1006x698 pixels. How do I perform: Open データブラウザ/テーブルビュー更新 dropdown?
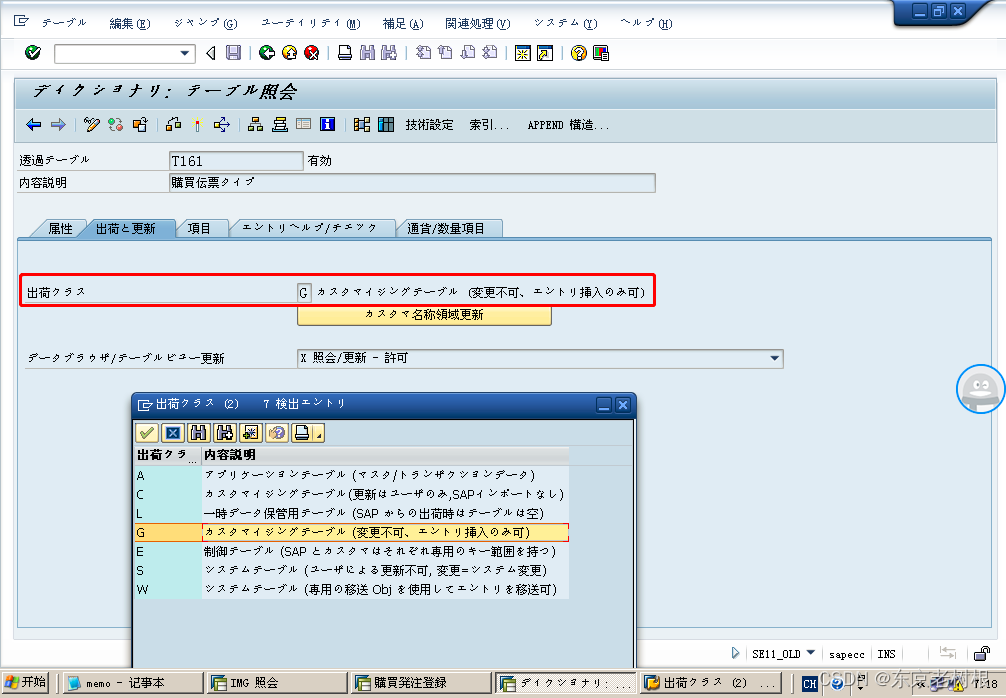(x=774, y=358)
